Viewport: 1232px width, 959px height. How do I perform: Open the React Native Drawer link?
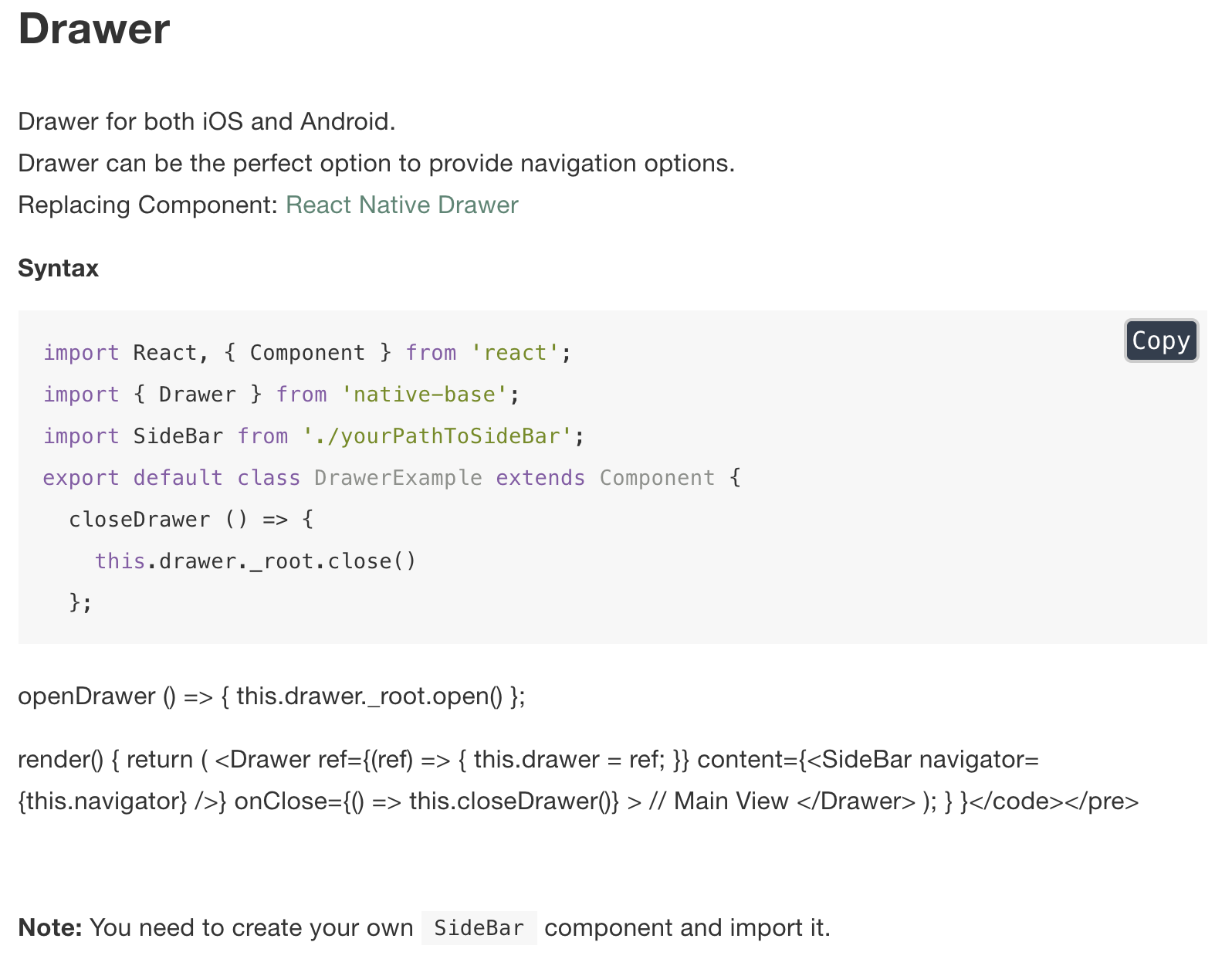pos(401,205)
